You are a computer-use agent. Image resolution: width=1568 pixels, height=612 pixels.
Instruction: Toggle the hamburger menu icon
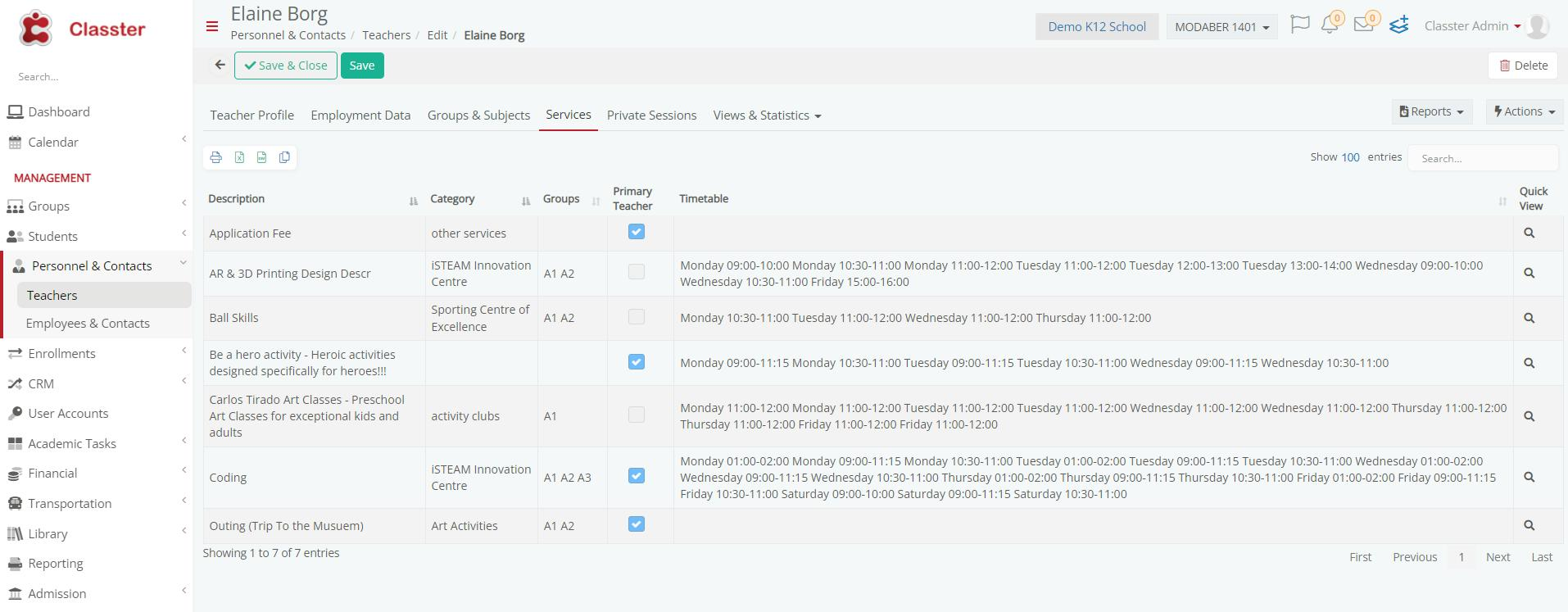[212, 26]
